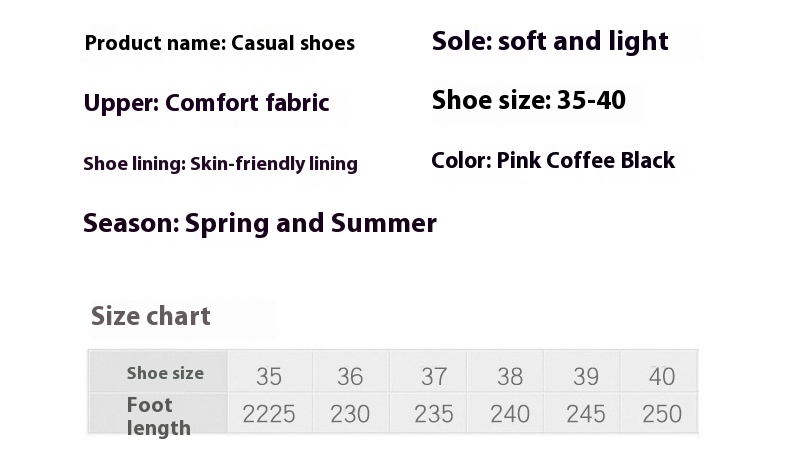The height and width of the screenshot is (474, 790).
Task: Select size 38 in the table
Action: 505,371
